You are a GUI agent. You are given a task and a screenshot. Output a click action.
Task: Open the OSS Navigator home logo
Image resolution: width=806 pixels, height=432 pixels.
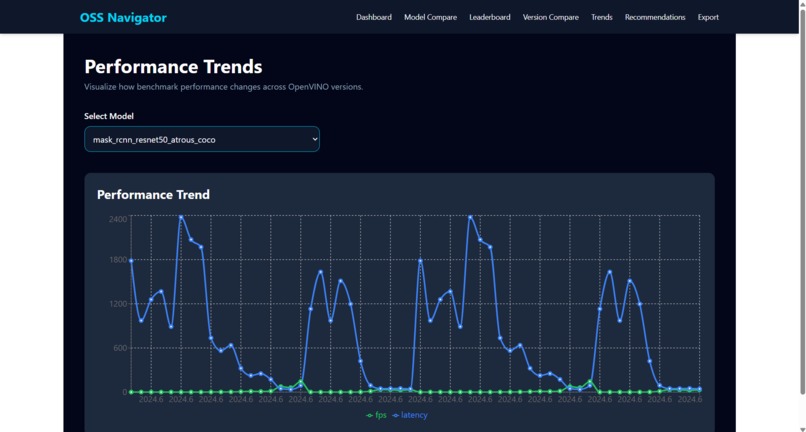click(x=123, y=17)
